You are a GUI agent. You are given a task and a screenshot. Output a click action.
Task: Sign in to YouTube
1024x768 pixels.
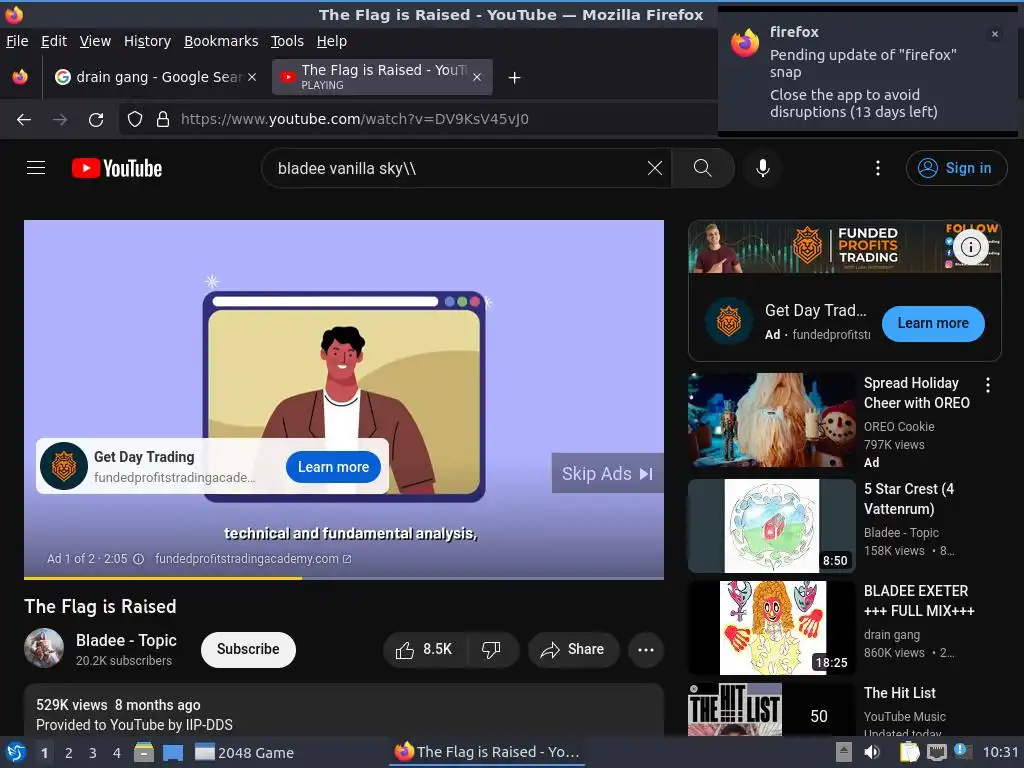coord(956,168)
